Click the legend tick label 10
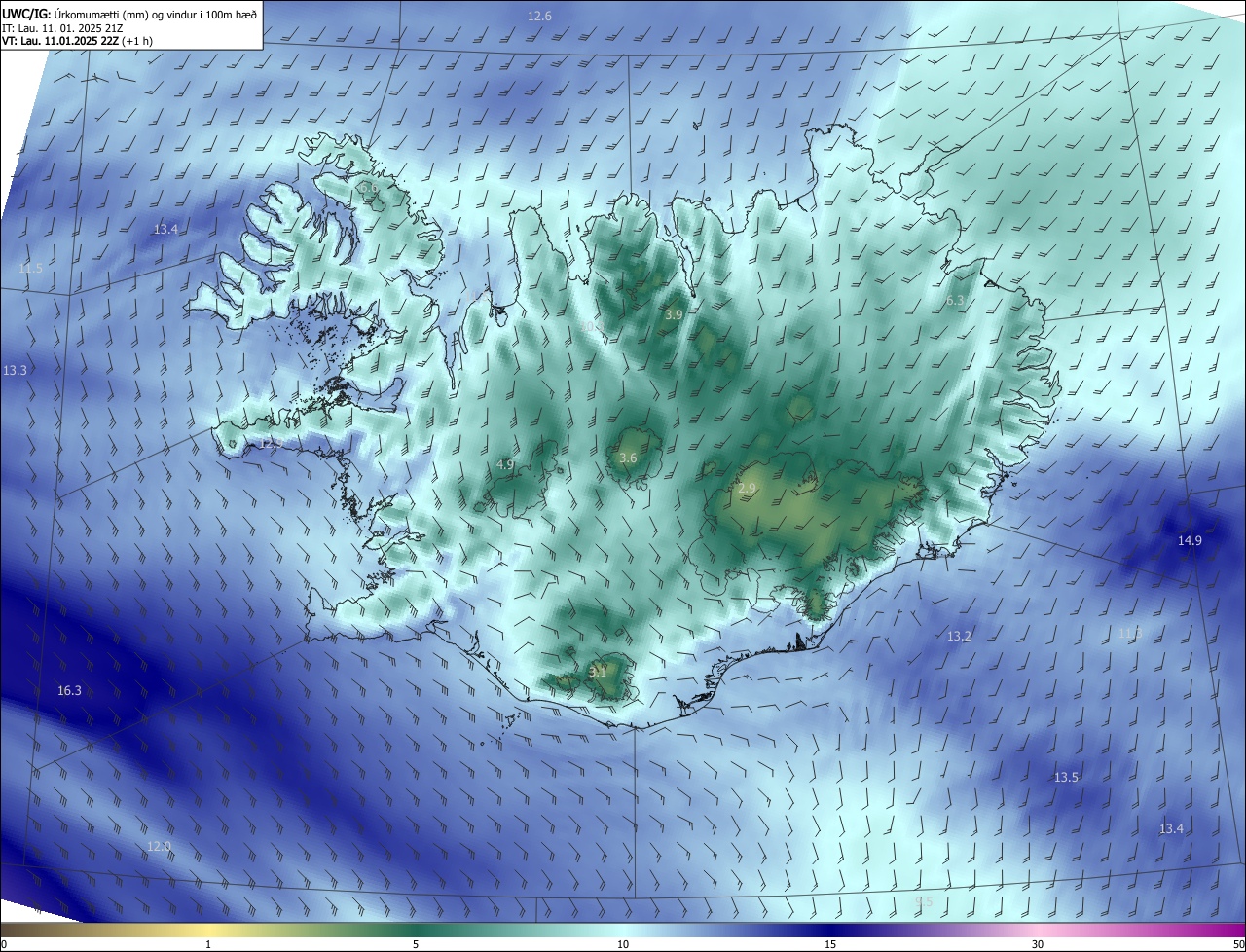The width and height of the screenshot is (1246, 952). [623, 944]
